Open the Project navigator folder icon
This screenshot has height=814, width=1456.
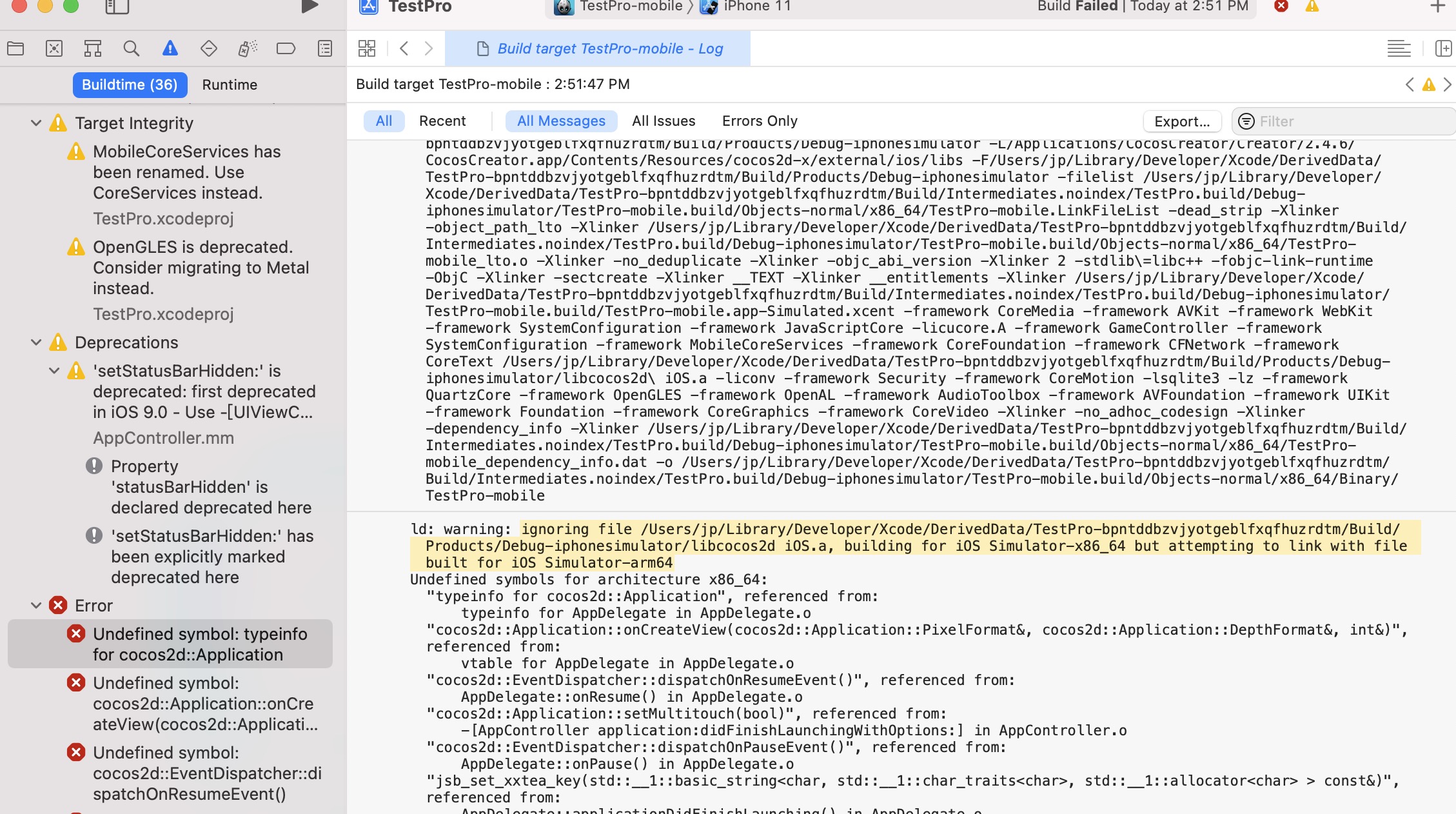(x=15, y=48)
